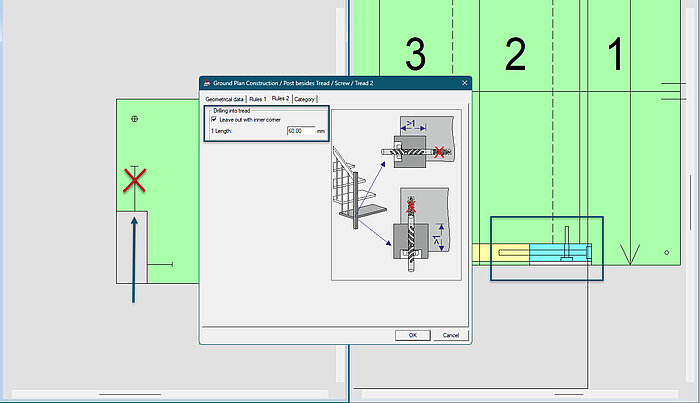
Task: Cancel the dialog
Action: click(x=450, y=335)
